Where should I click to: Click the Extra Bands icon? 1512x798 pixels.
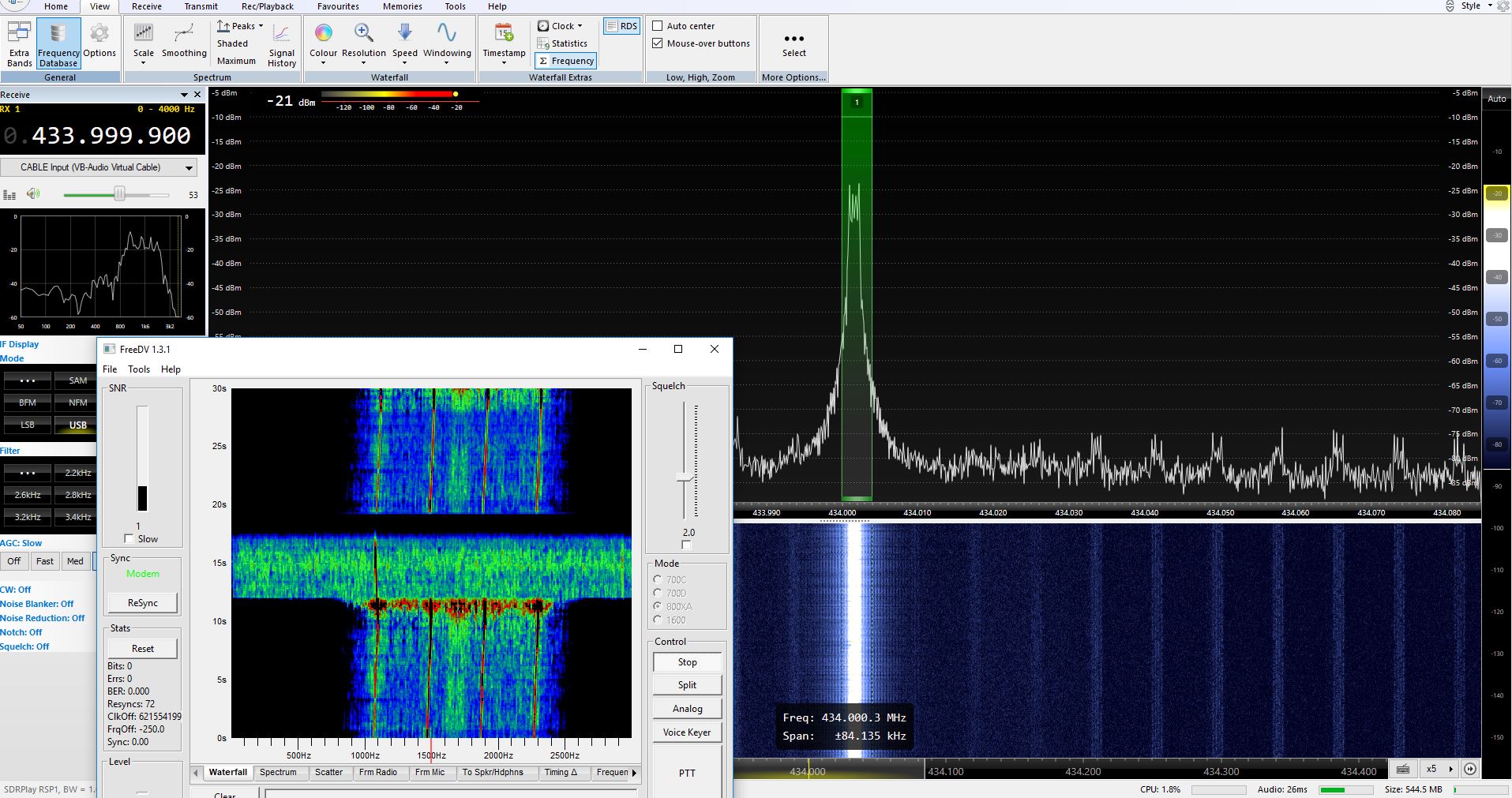point(19,33)
